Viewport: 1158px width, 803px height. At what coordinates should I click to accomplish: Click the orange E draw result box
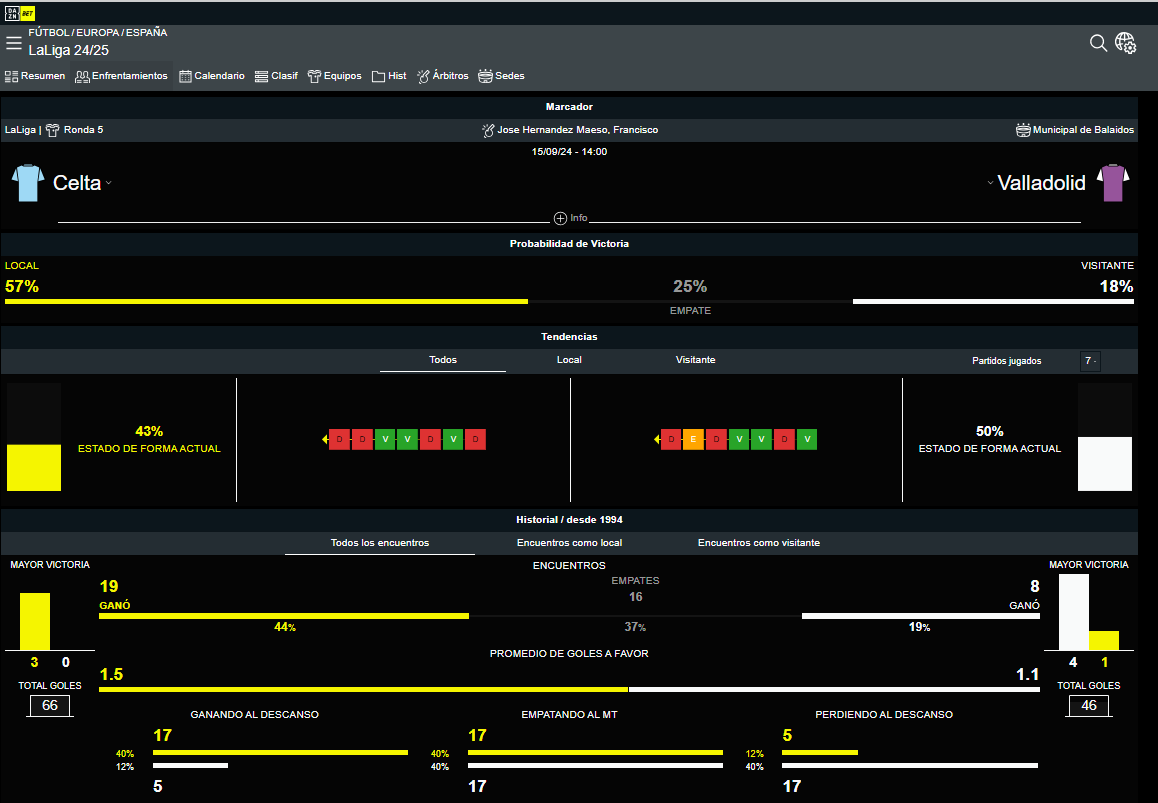pos(693,439)
